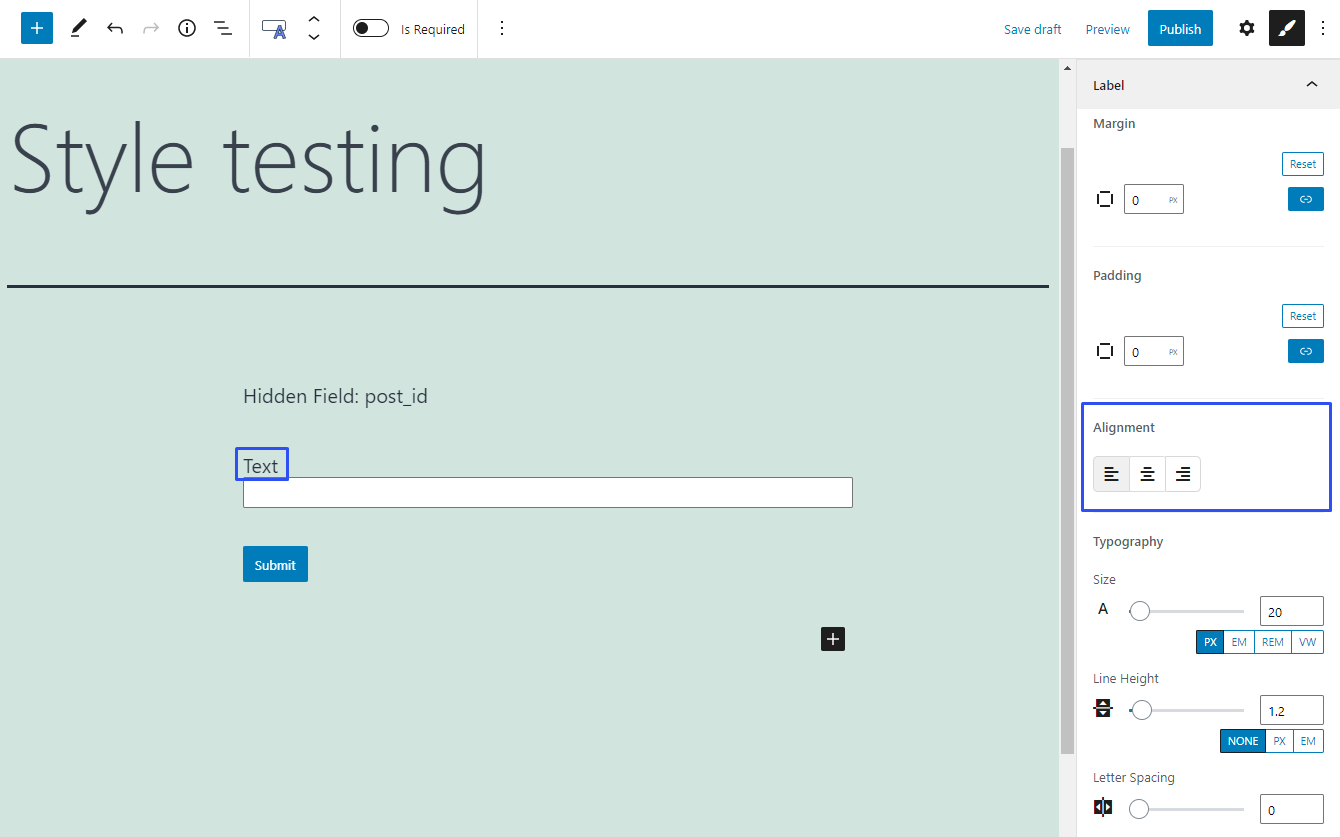Screen dimensions: 1340x837
Task: Open the block inserter
Action: tap(36, 28)
